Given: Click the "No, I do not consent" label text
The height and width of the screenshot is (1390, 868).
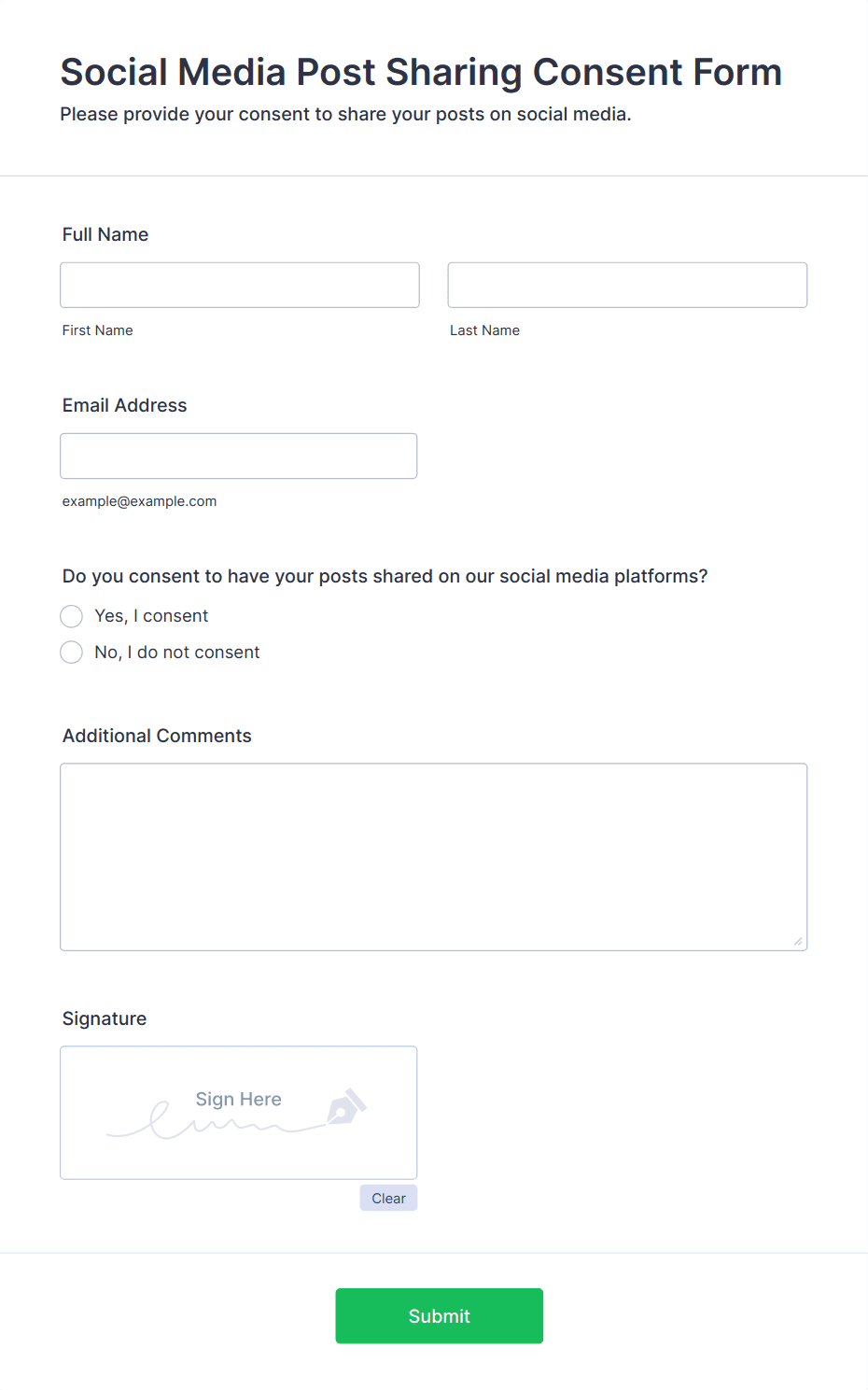Looking at the screenshot, I should [x=177, y=653].
